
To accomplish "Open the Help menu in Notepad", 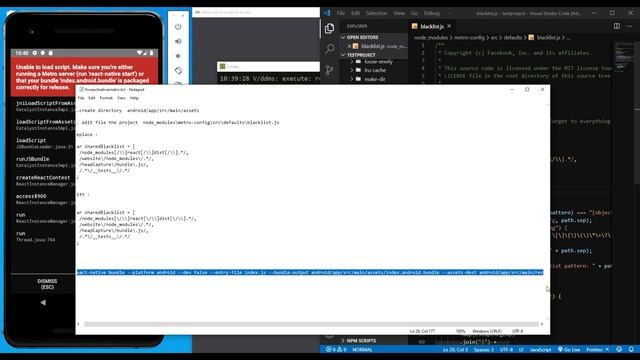I will tap(134, 98).
